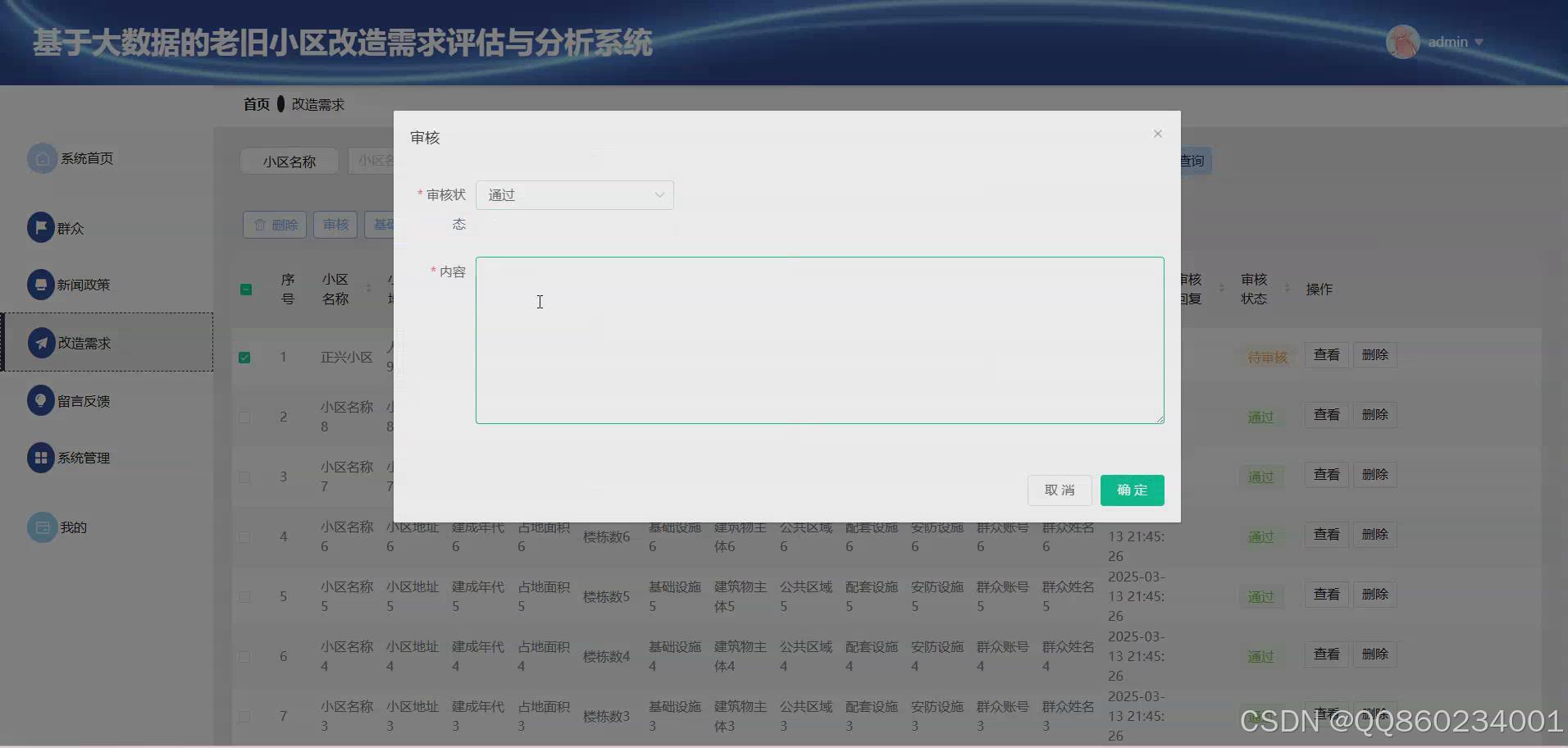Uncheck the row 1 正兴小区 checkbox
Screen dimensions: 1568x748
tap(244, 358)
